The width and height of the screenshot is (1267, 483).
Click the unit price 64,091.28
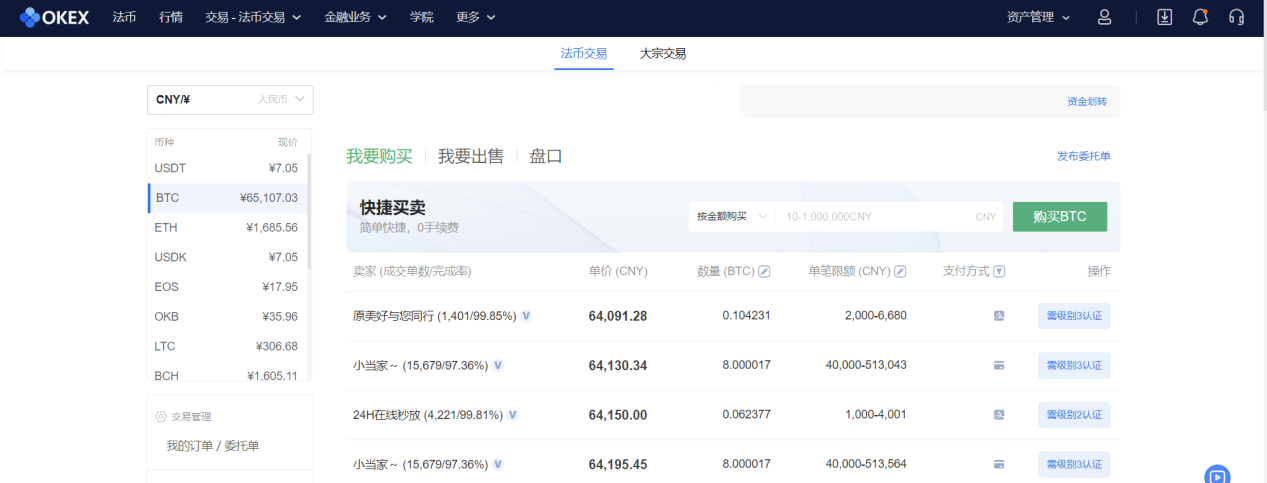[x=618, y=316]
